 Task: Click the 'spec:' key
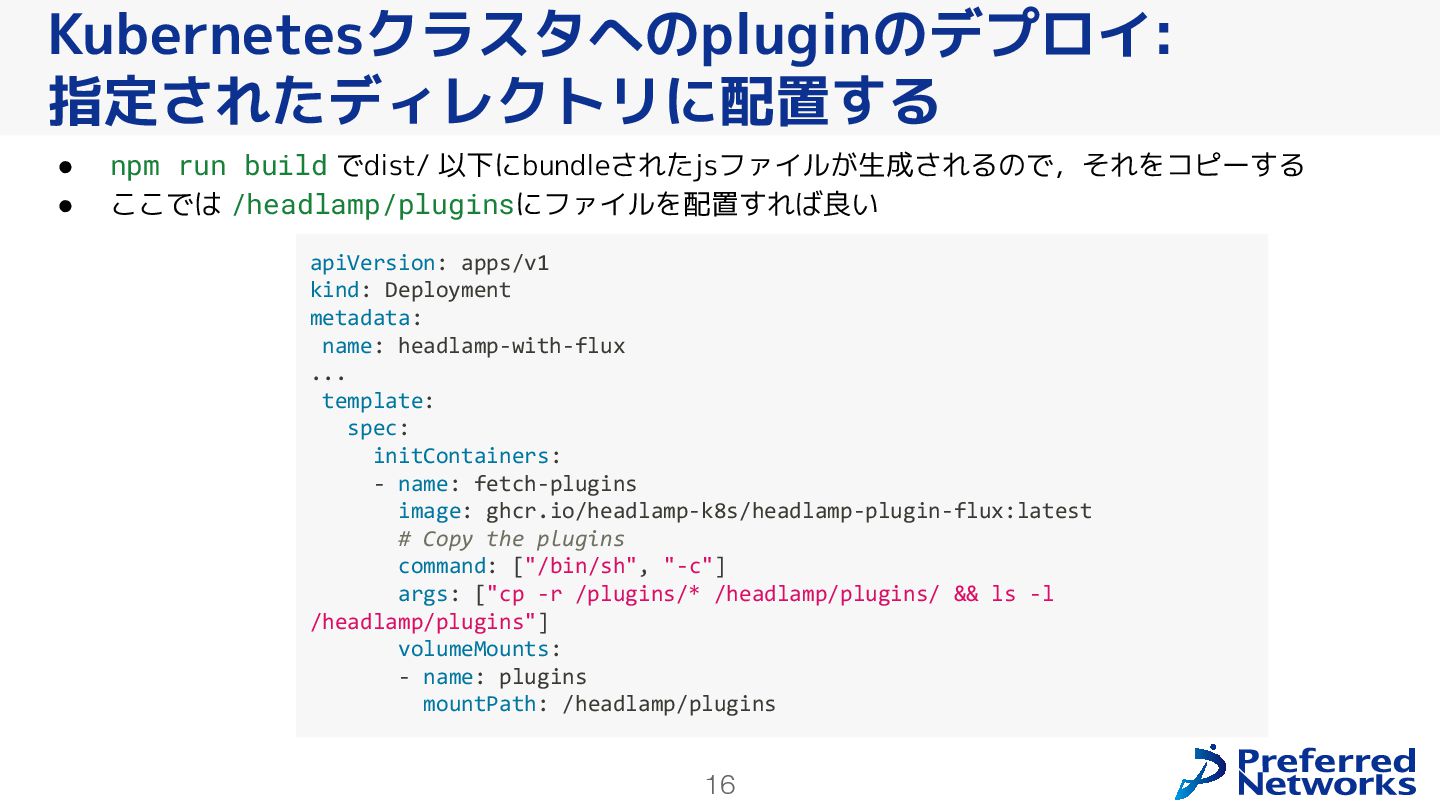[379, 428]
